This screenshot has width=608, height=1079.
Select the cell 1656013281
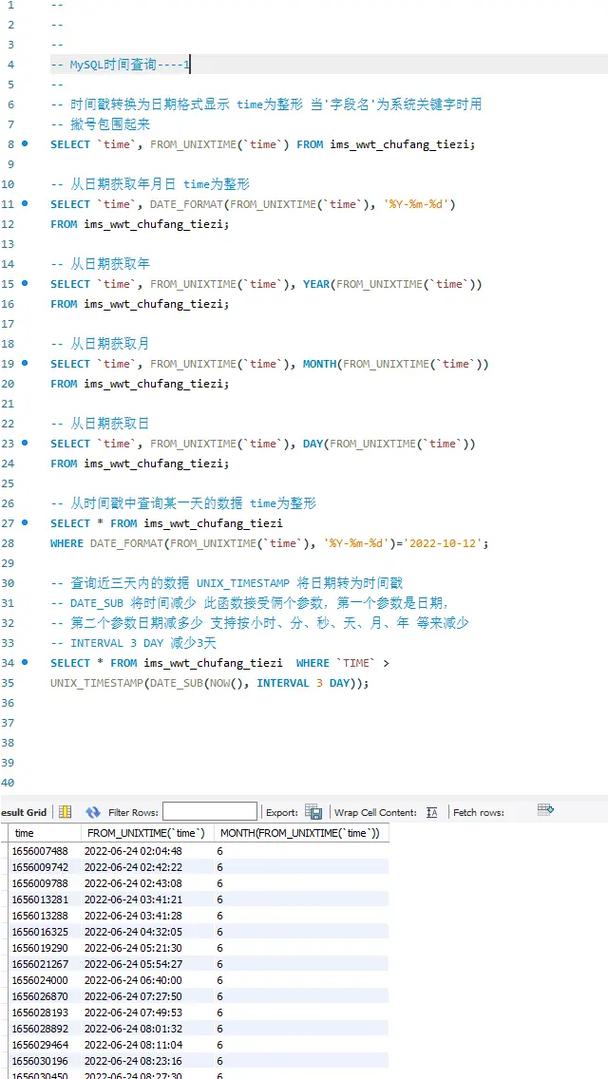point(40,899)
